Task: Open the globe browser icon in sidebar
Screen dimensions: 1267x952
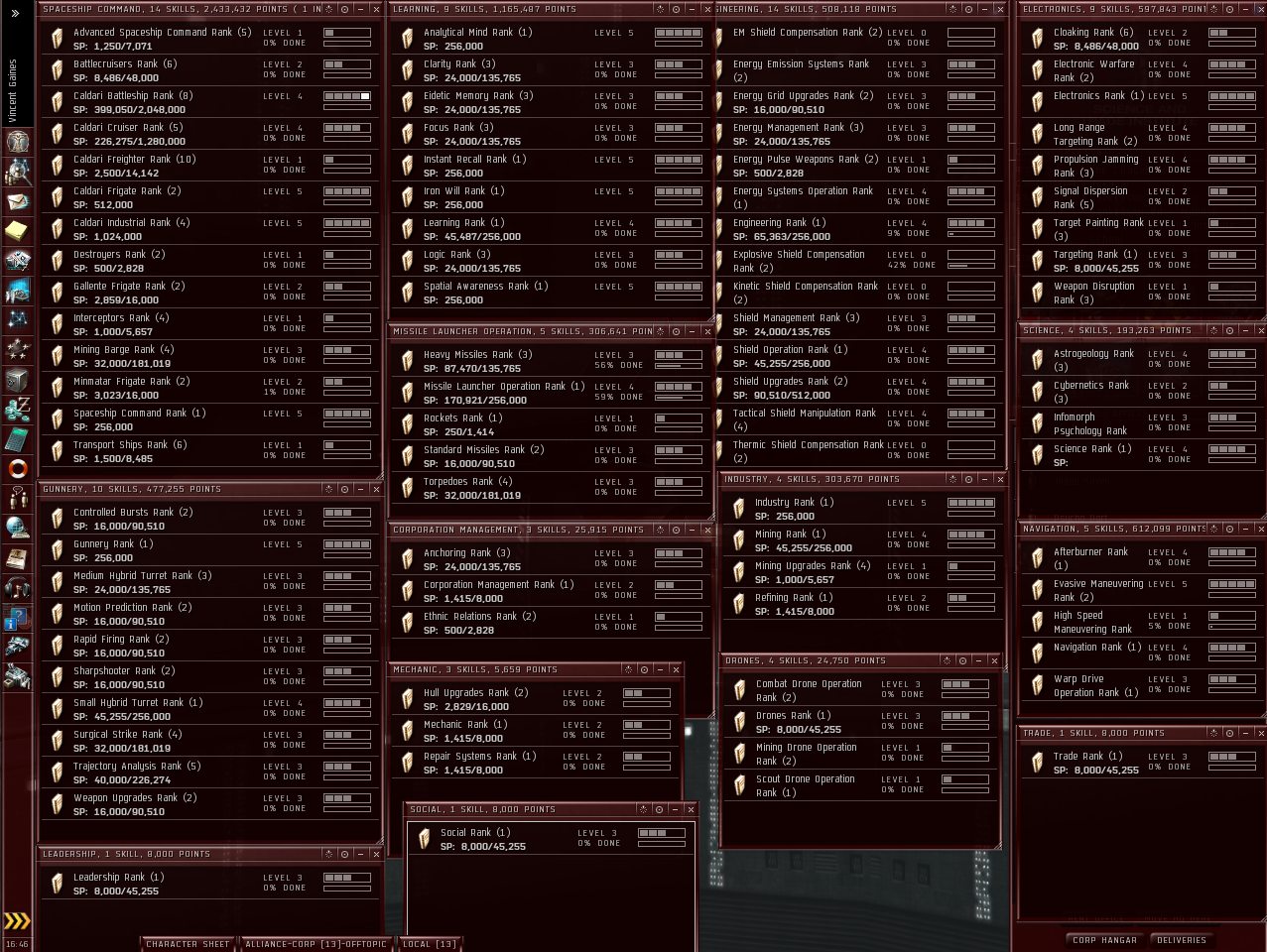Action: pyautogui.click(x=17, y=528)
